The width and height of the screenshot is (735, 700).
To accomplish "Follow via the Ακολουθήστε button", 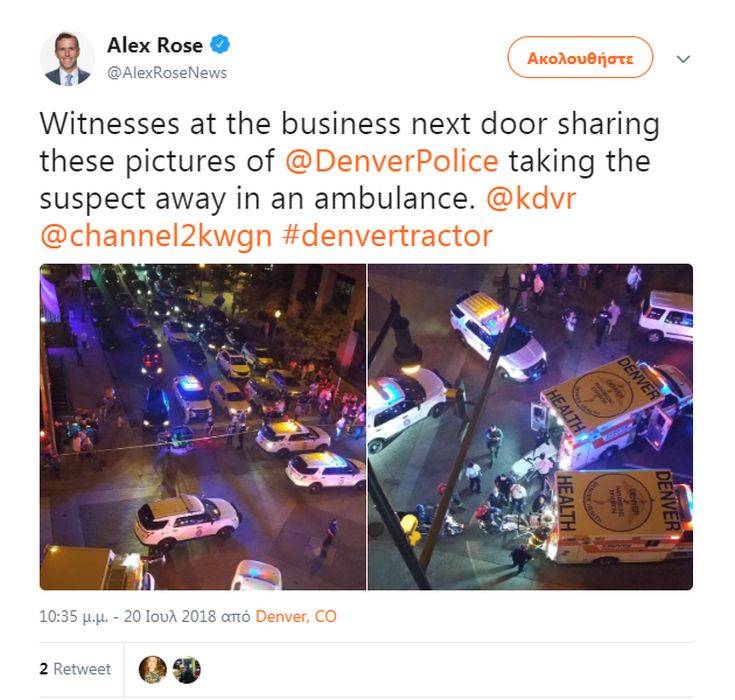I will pos(580,58).
